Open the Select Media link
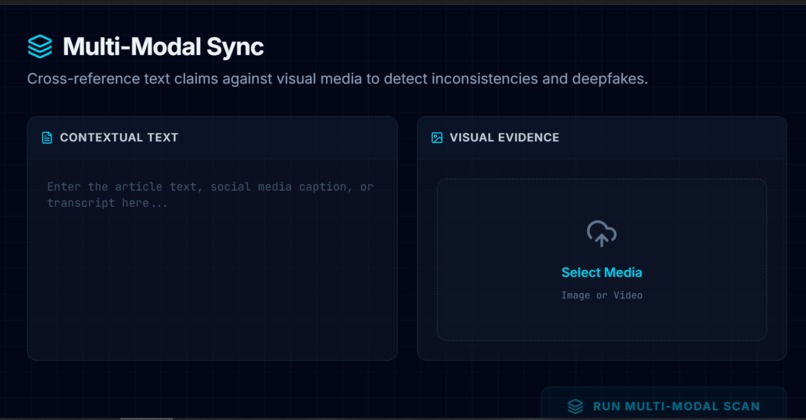This screenshot has width=806, height=420. pos(601,272)
